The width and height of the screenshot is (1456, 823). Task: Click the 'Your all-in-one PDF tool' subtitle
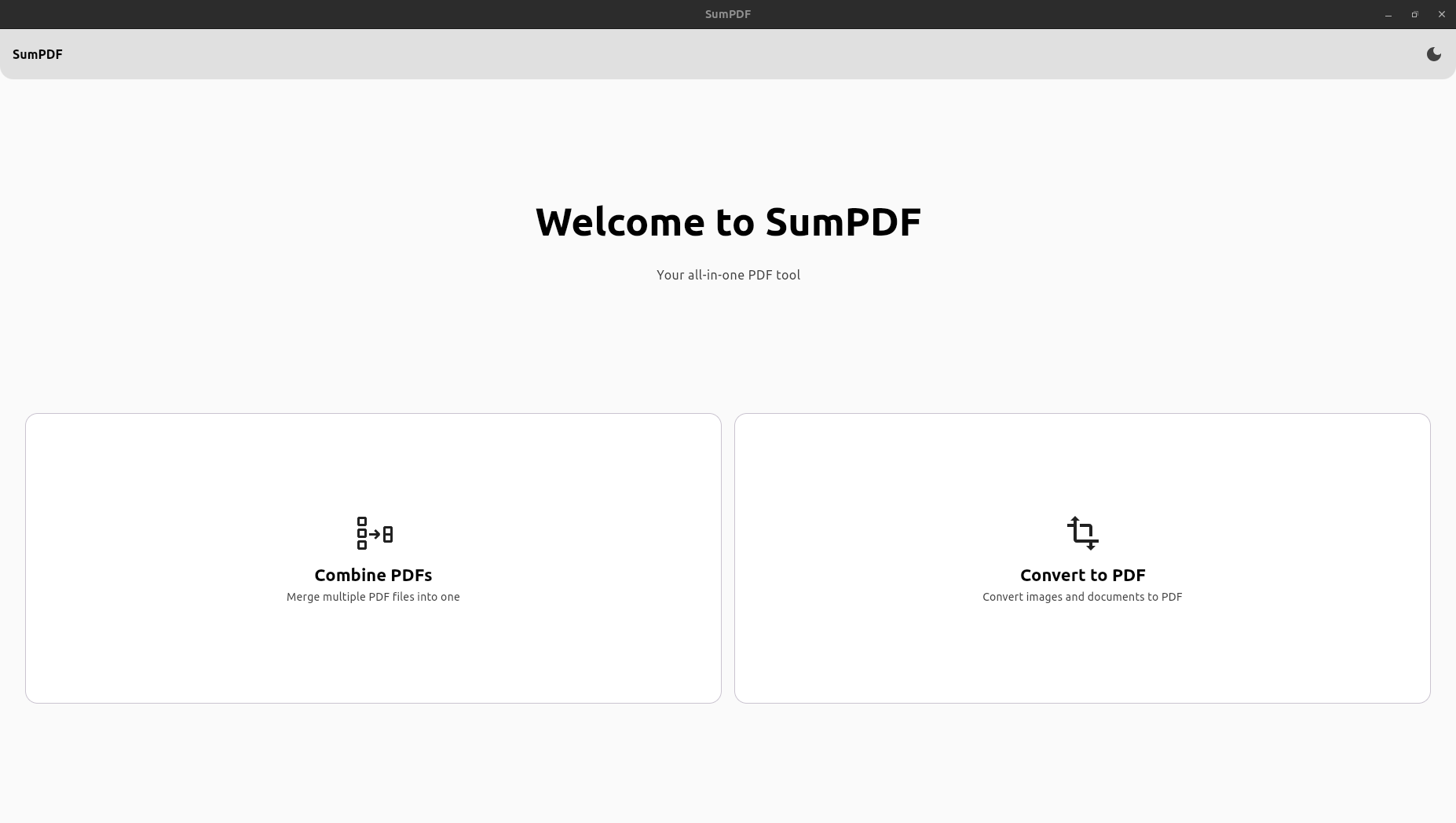click(x=728, y=275)
